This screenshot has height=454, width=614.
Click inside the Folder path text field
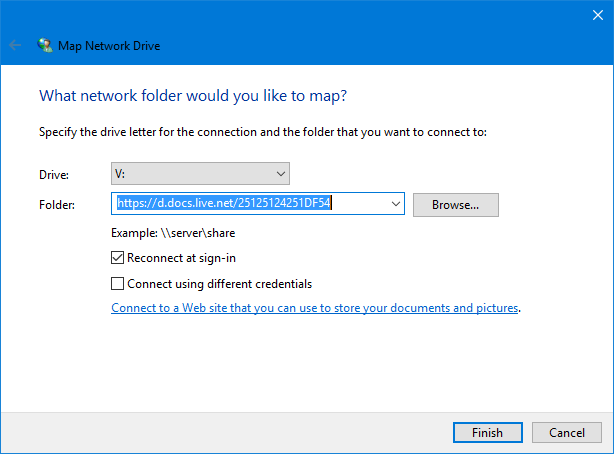click(x=251, y=203)
